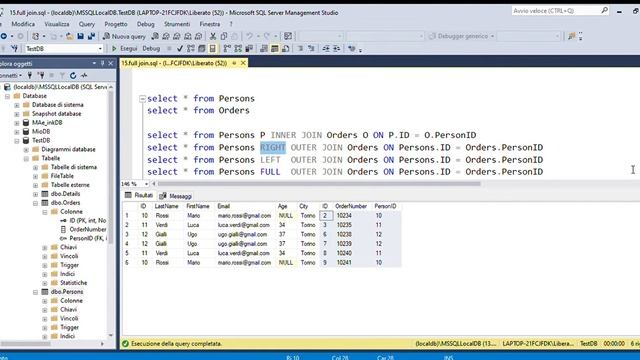Expand the Chiavi folder under dbo.Orders

point(45,248)
